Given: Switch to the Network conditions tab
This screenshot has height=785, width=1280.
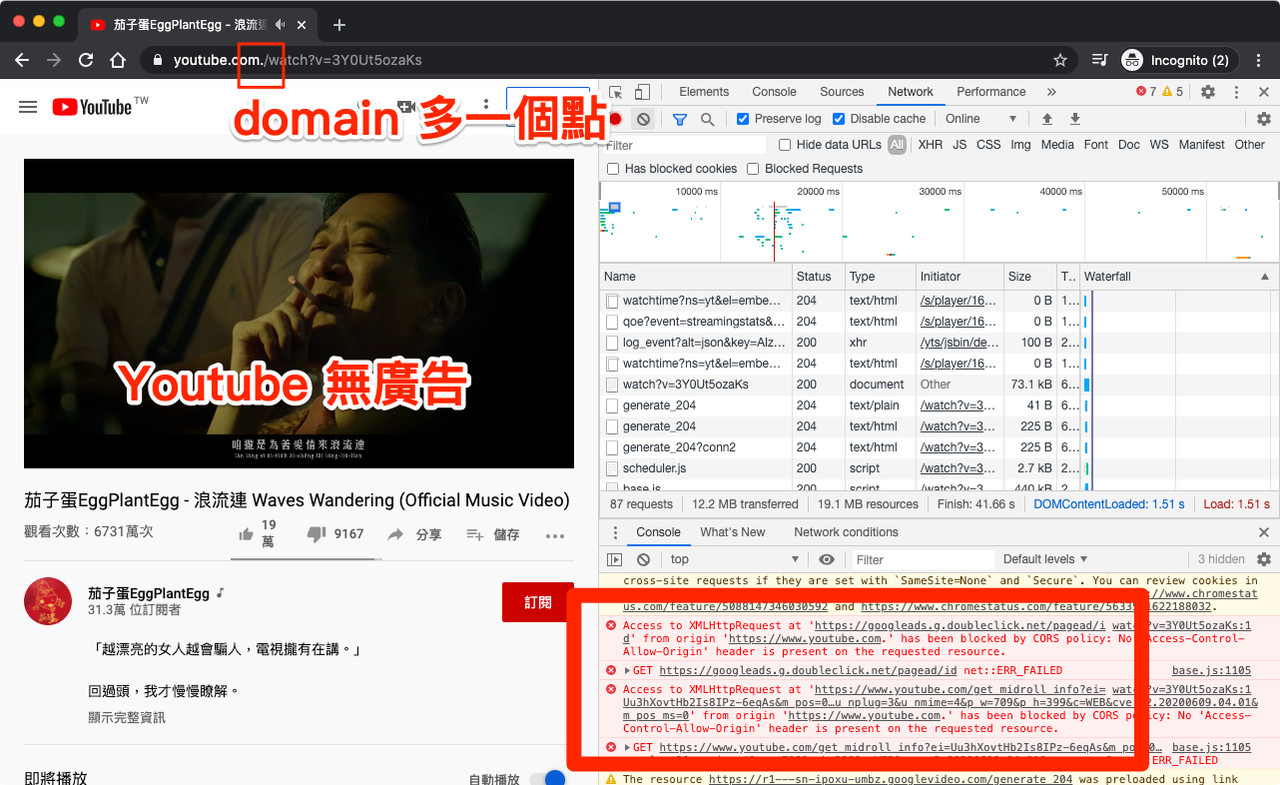Looking at the screenshot, I should coord(846,532).
